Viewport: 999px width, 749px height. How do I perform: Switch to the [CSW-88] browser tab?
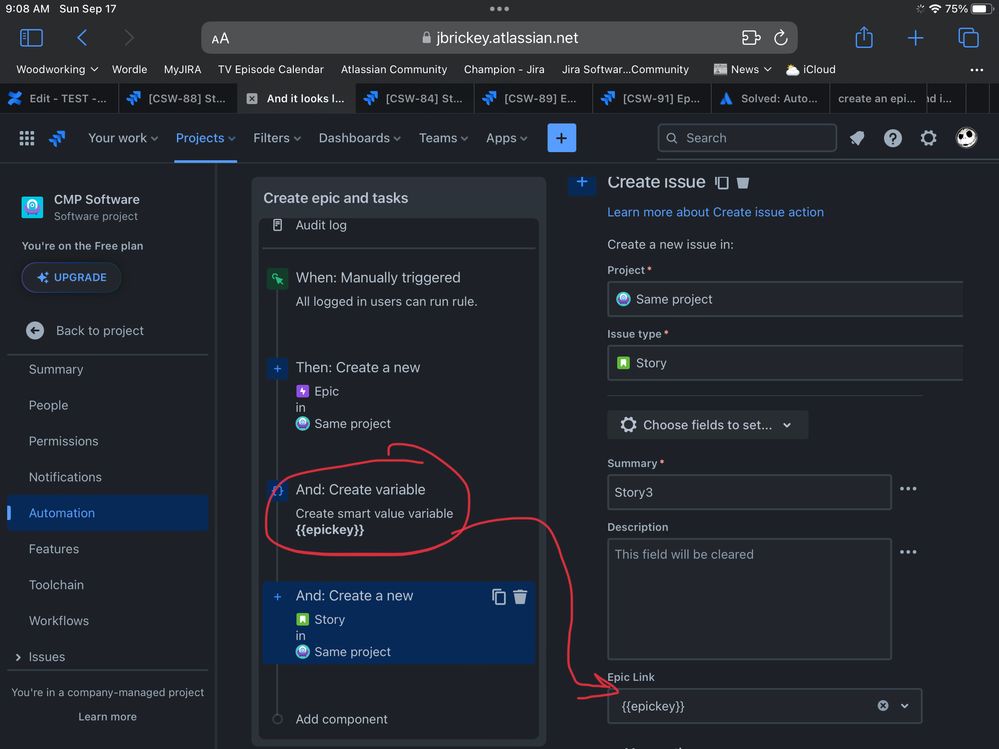(x=177, y=99)
